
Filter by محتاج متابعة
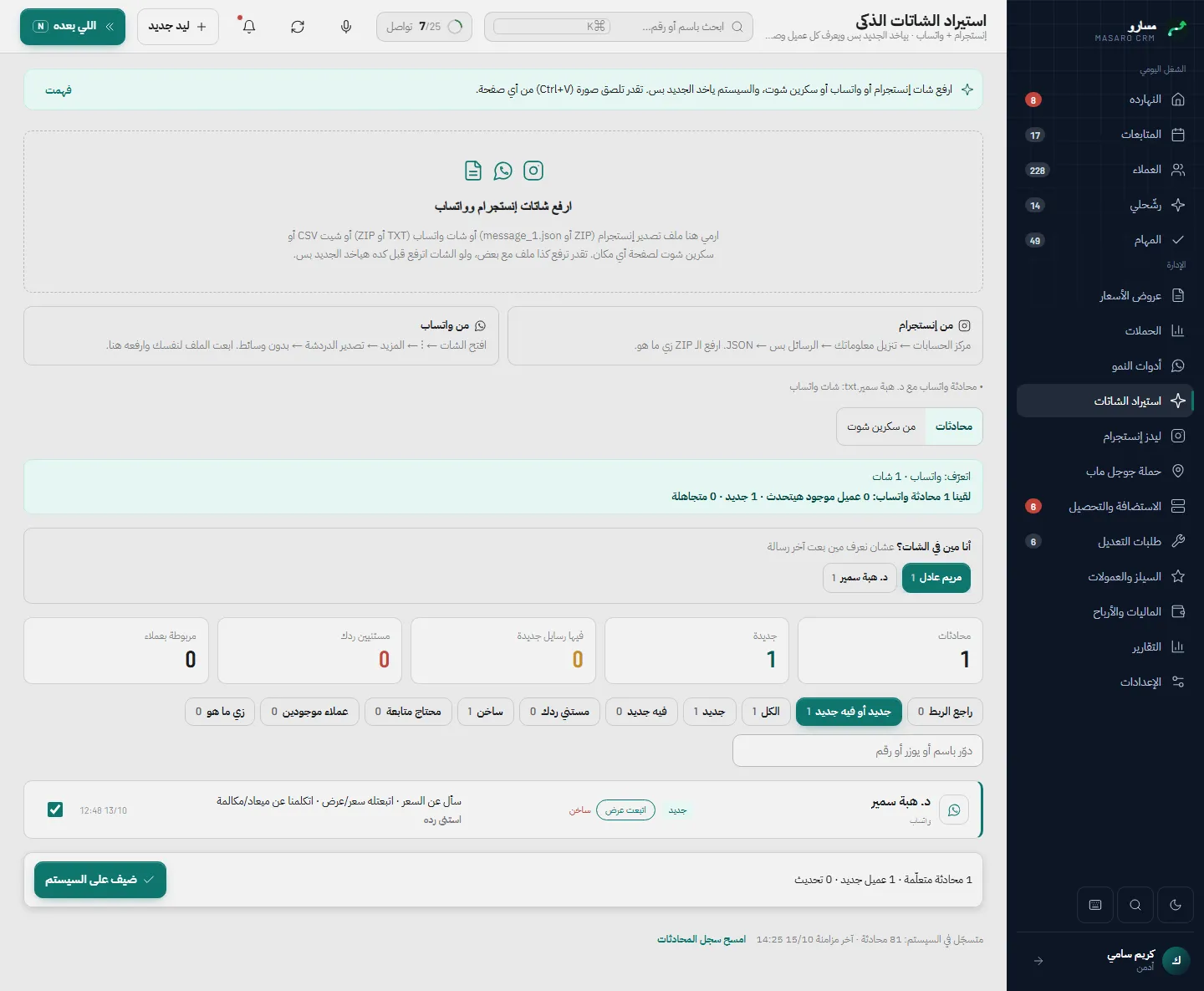(408, 712)
